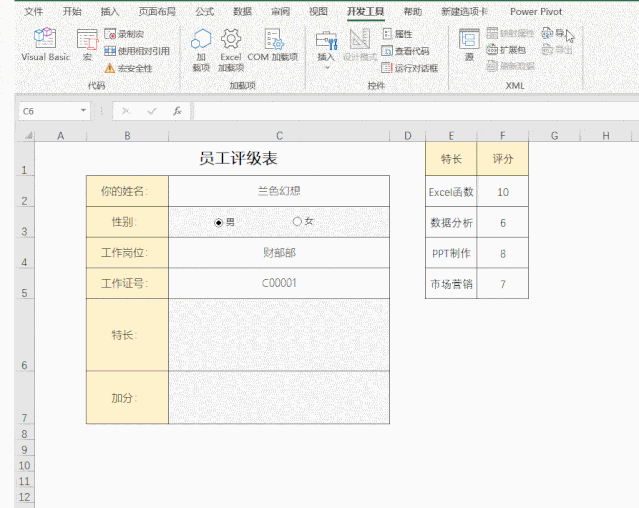Image resolution: width=639 pixels, height=508 pixels.
Task: Switch to the 数据 tab
Action: coord(242,11)
